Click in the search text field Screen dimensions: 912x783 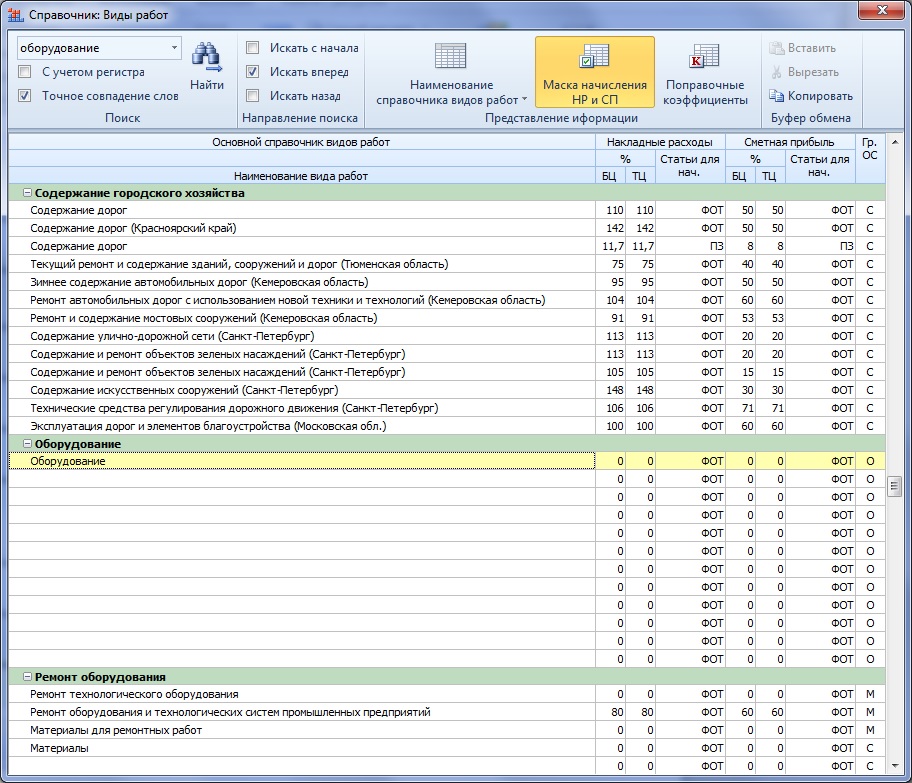pyautogui.click(x=90, y=48)
